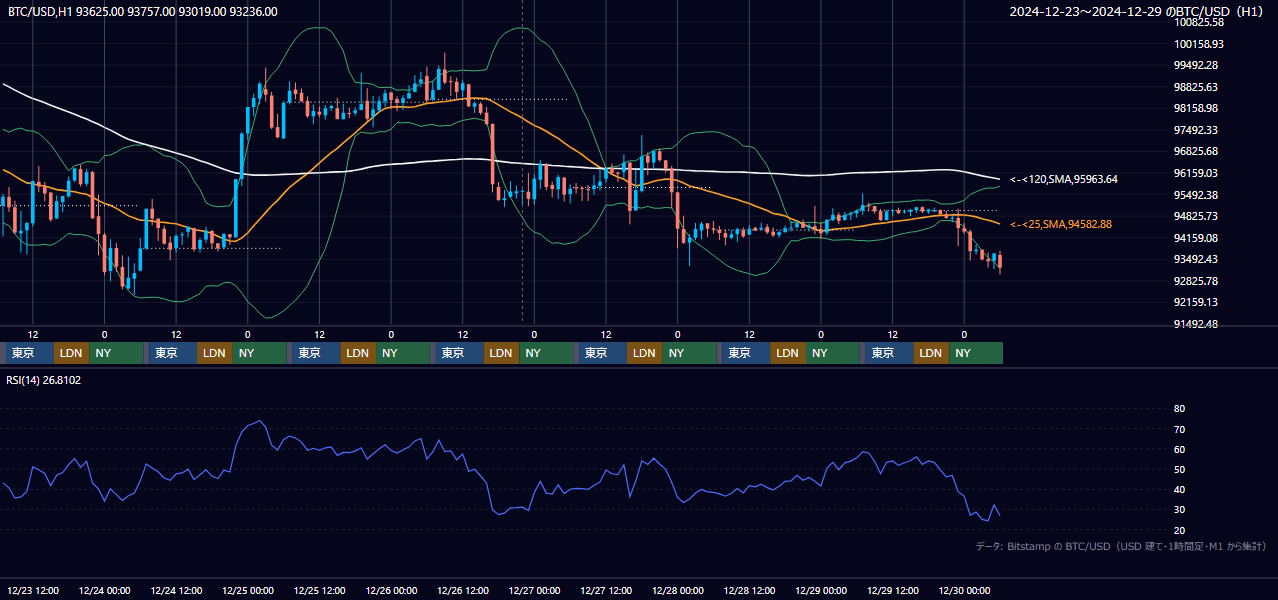The image size is (1278, 600).
Task: Click price axis value 97492.33
Action: click(x=1196, y=130)
